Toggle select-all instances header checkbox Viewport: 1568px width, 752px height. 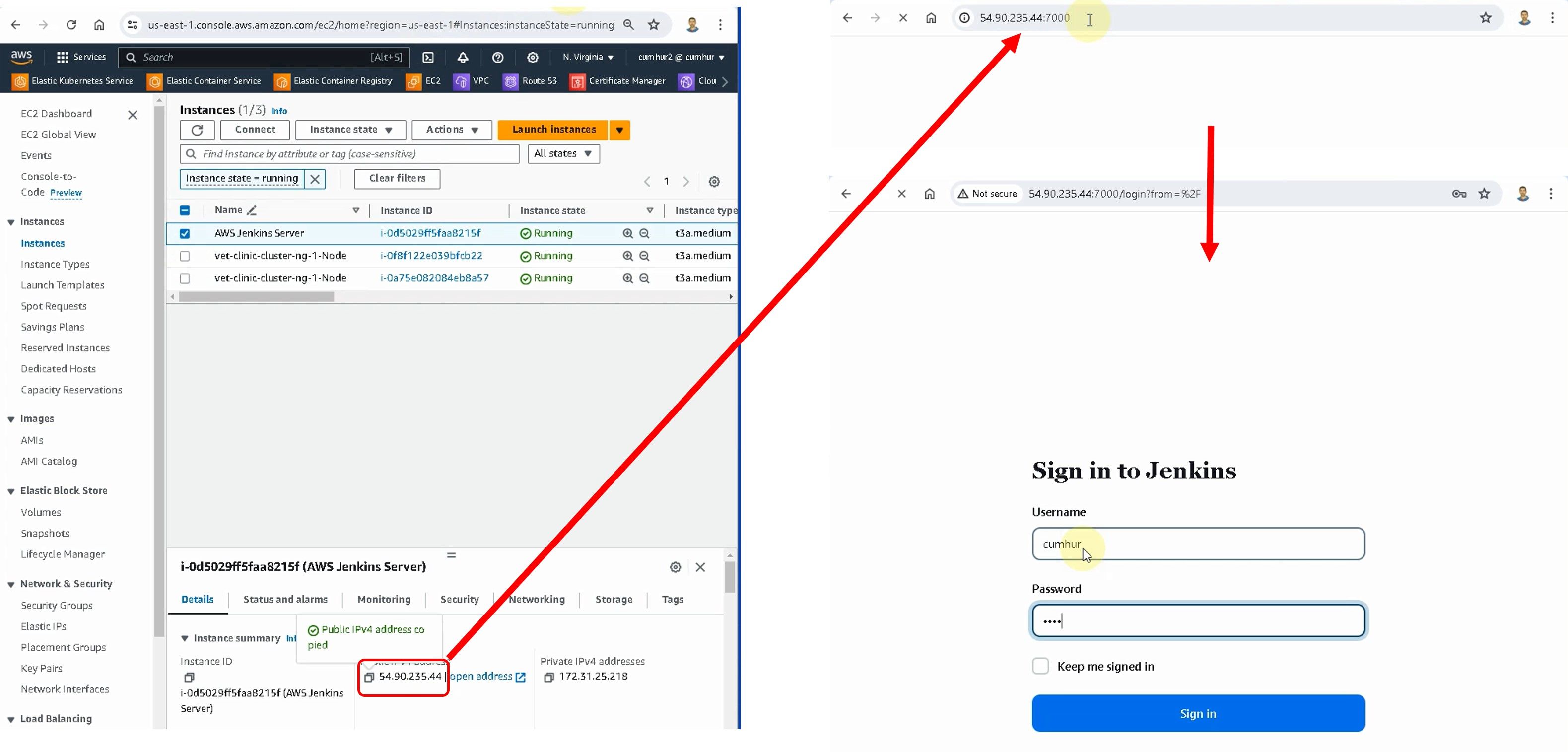click(x=185, y=210)
